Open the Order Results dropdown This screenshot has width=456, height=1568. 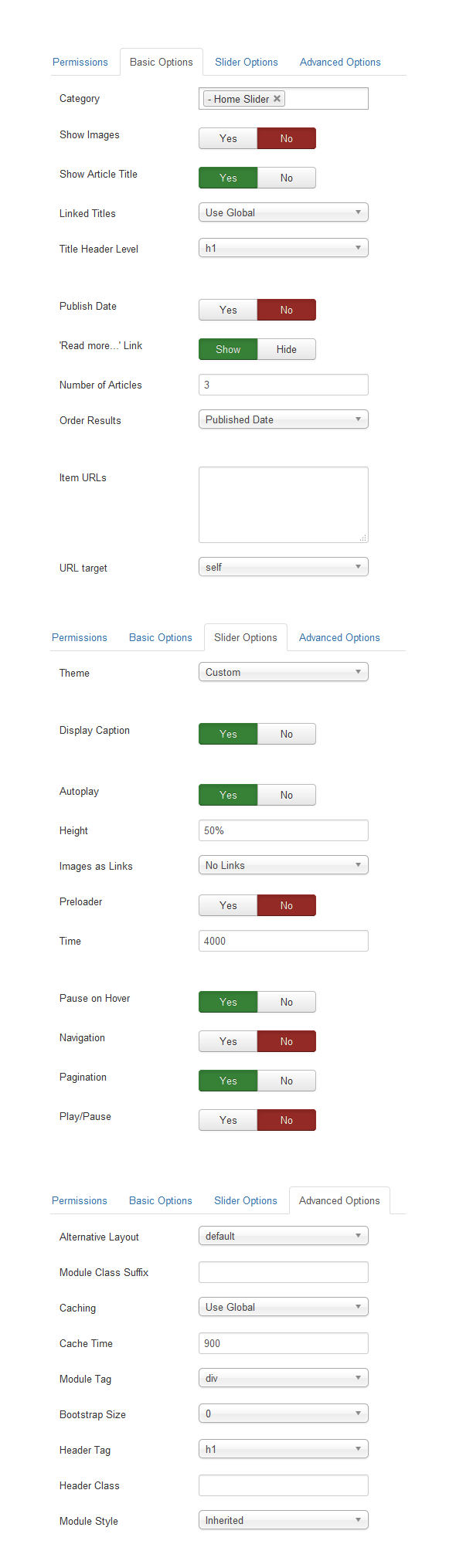(x=284, y=419)
